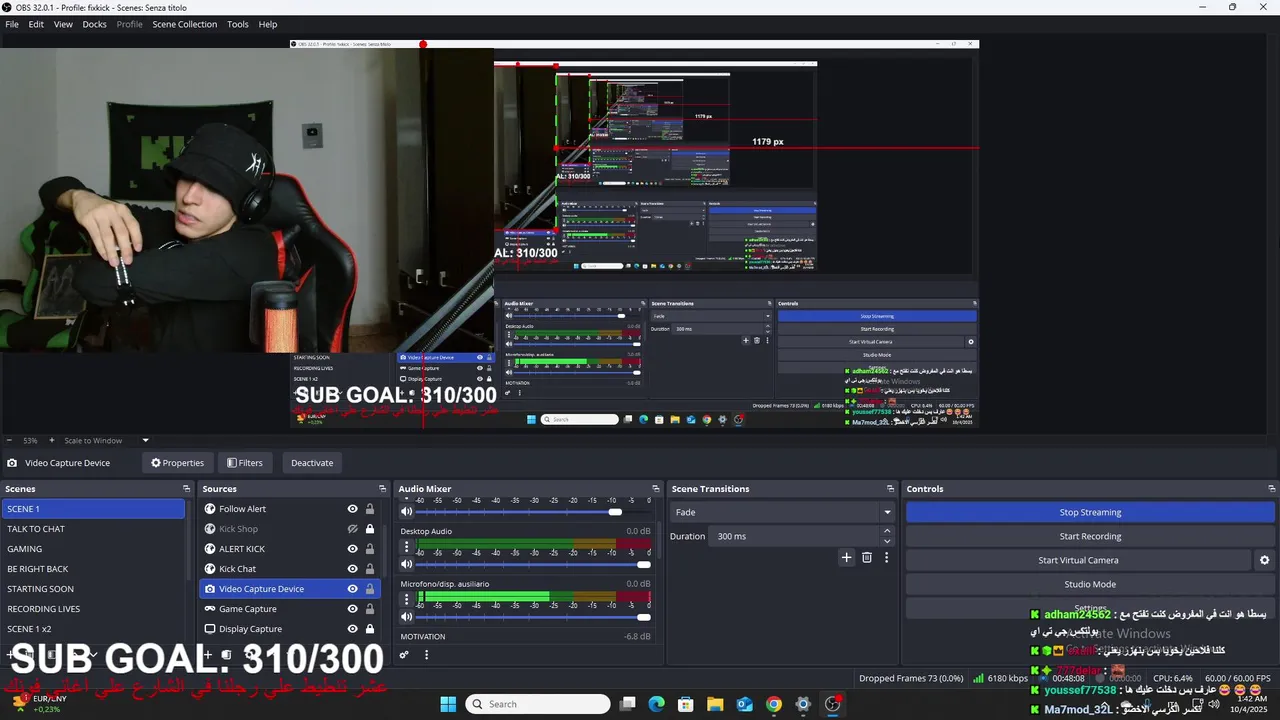Open the Edit menu
This screenshot has width=1280, height=720.
click(36, 24)
